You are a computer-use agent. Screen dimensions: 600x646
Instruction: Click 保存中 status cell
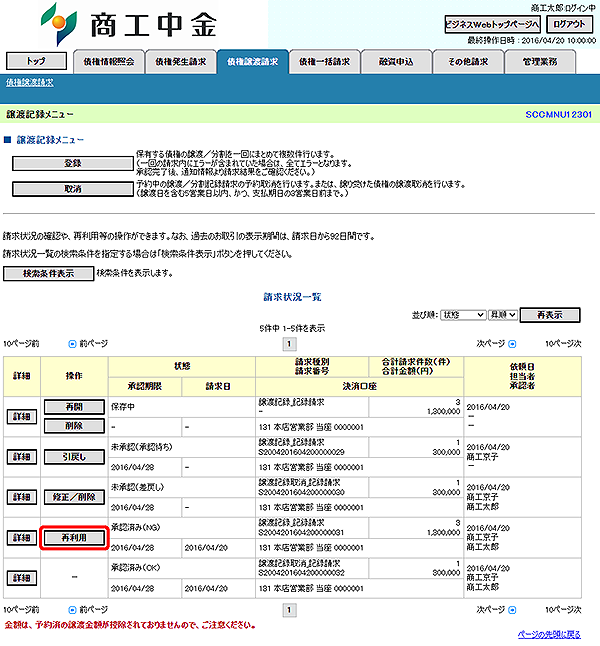click(x=181, y=407)
